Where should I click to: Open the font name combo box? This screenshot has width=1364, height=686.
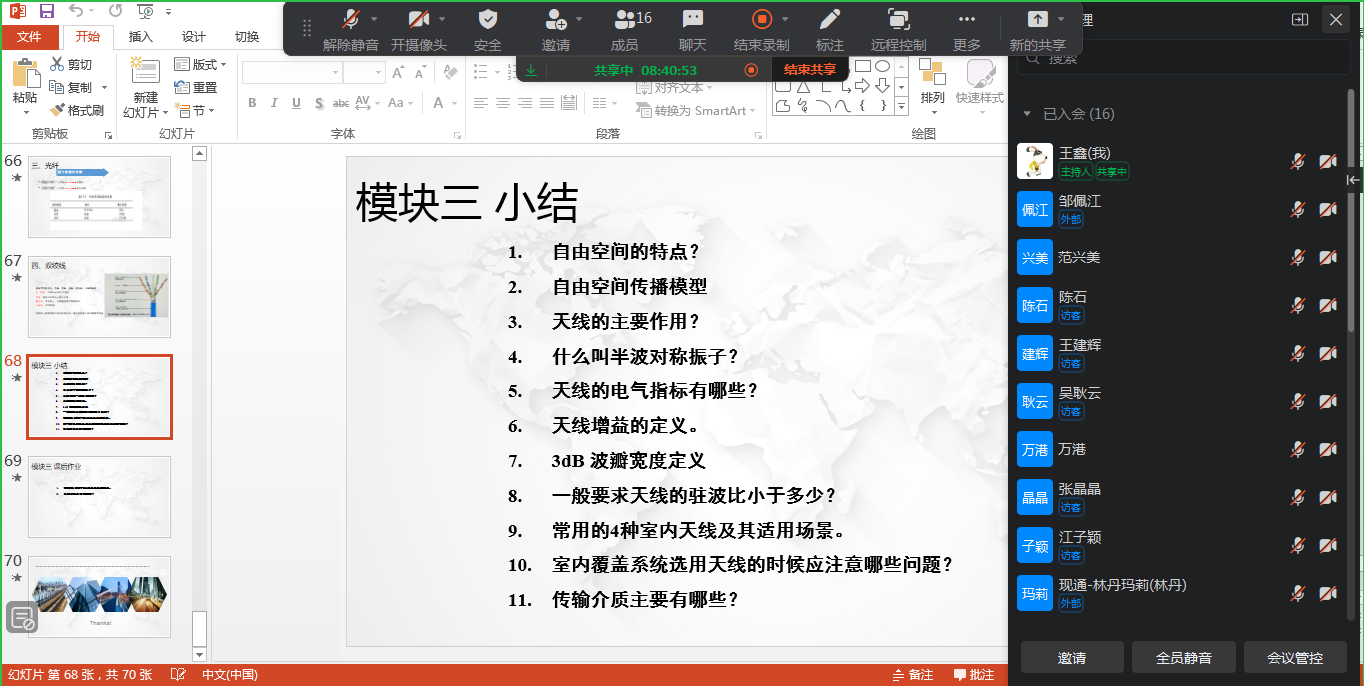tap(292, 72)
